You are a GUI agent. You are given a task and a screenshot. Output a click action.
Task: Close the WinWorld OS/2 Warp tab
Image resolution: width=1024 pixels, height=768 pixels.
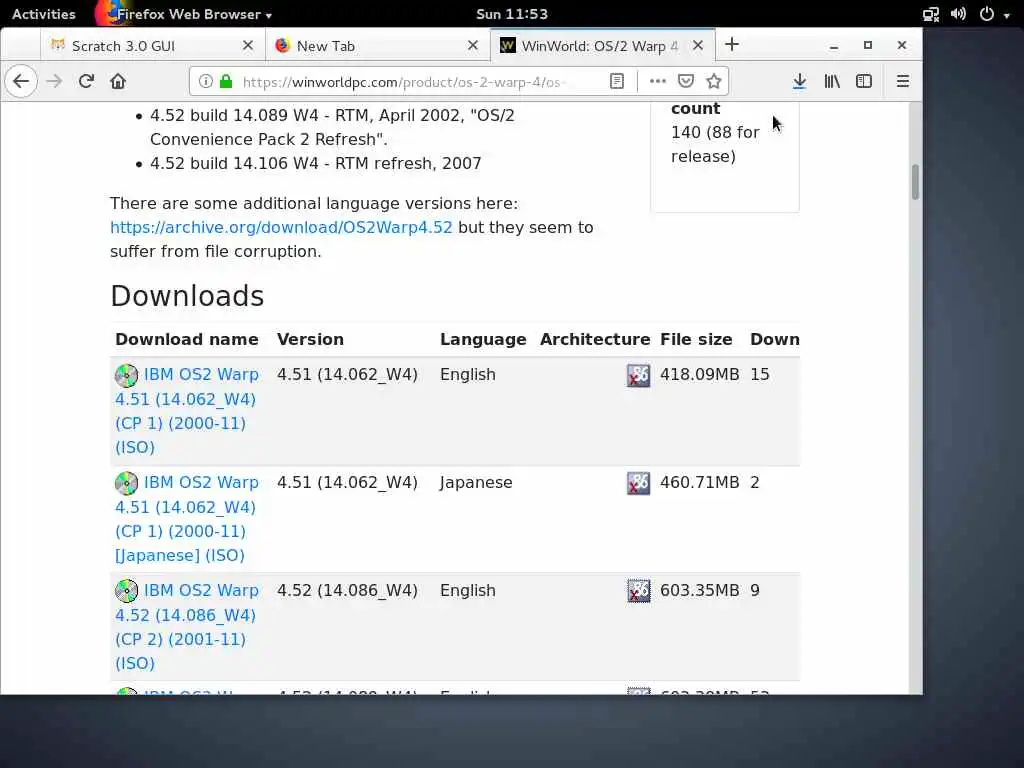pos(697,45)
